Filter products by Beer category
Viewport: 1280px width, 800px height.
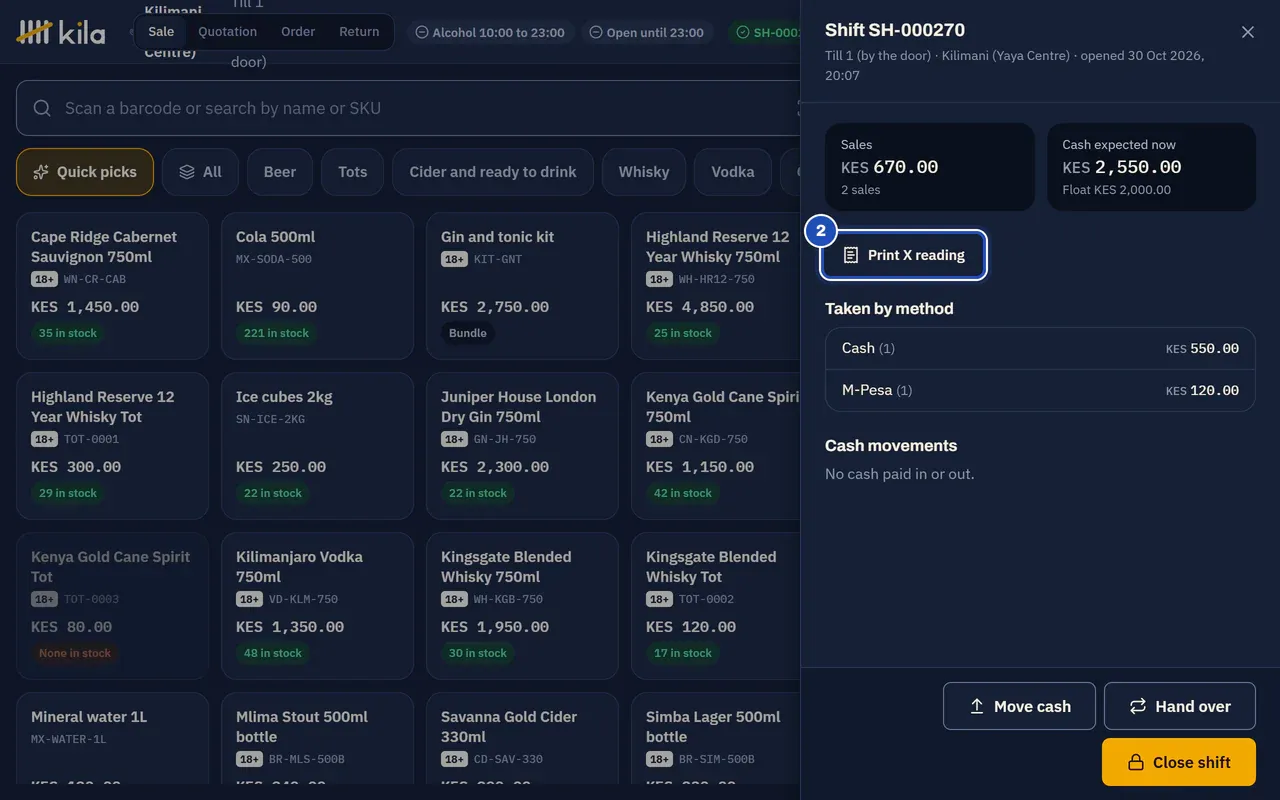click(280, 172)
